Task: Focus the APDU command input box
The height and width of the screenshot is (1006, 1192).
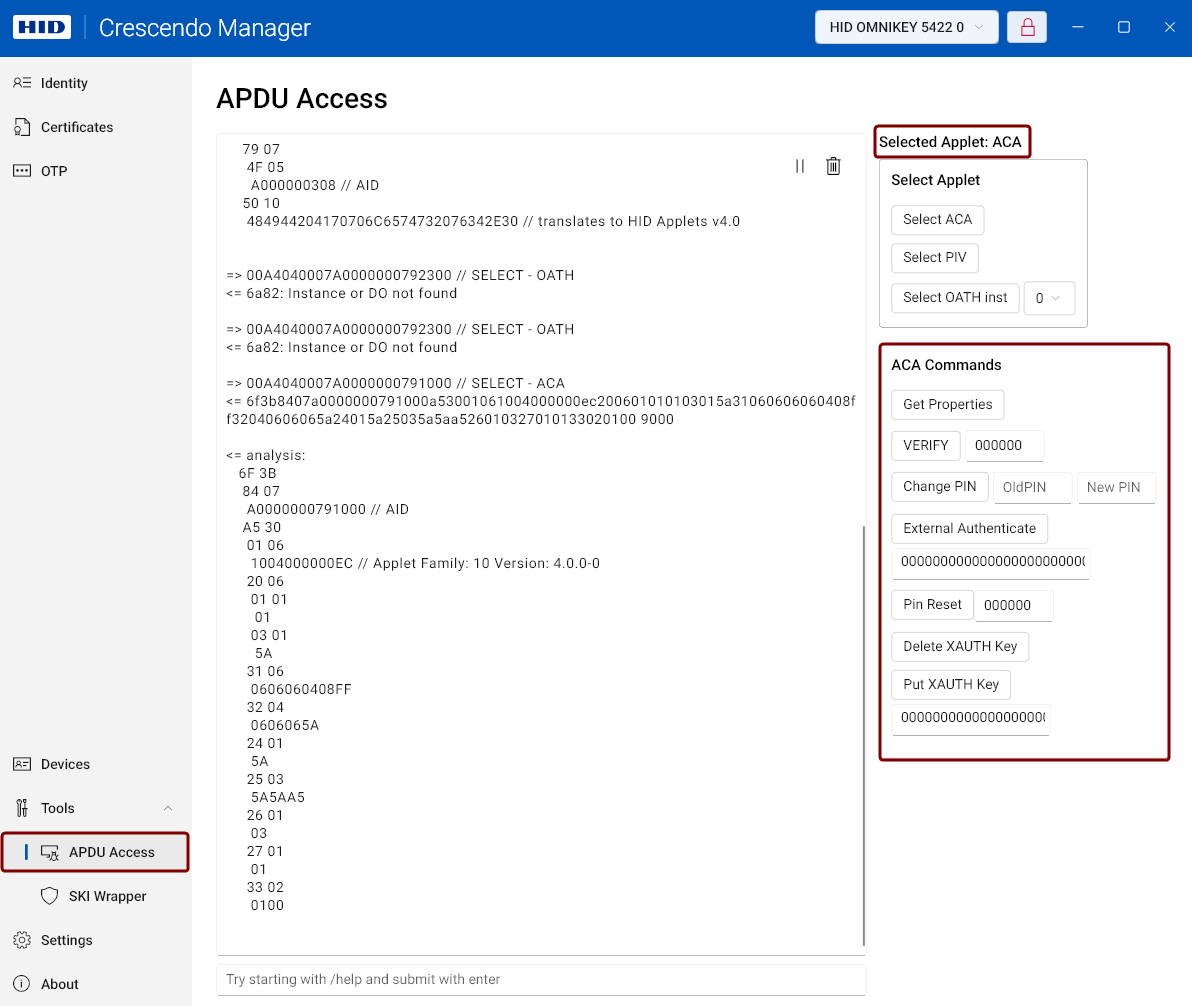Action: [541, 979]
